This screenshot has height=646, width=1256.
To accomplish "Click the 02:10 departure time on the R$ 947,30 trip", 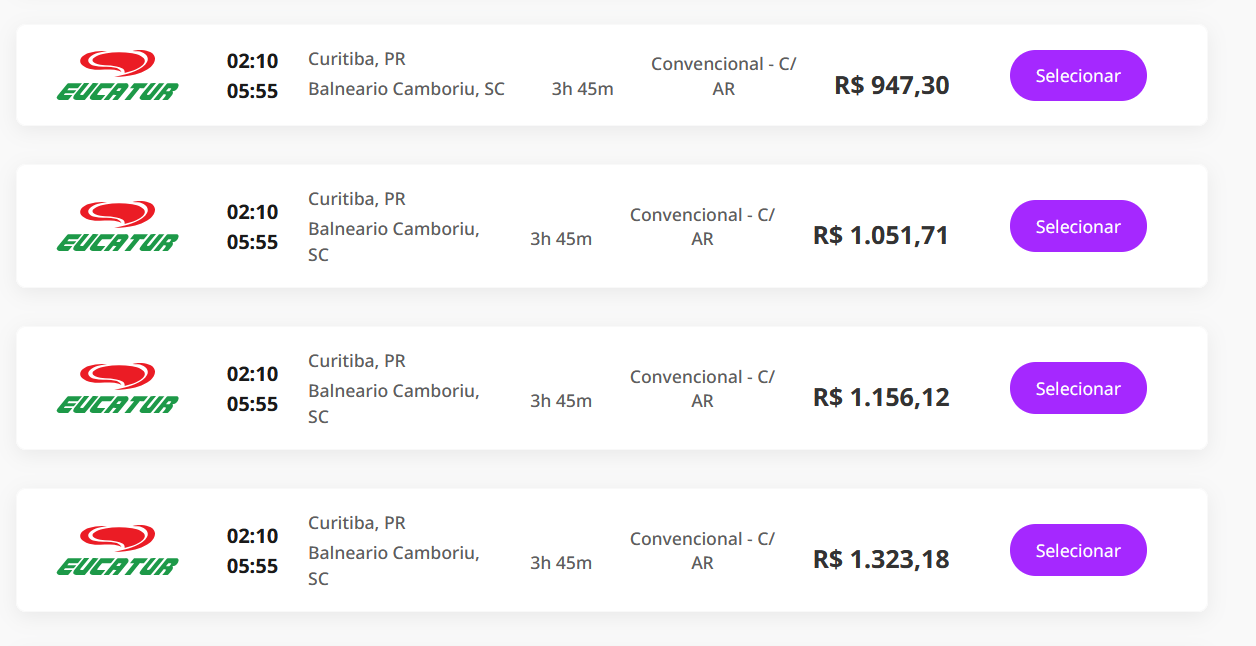I will click(252, 61).
